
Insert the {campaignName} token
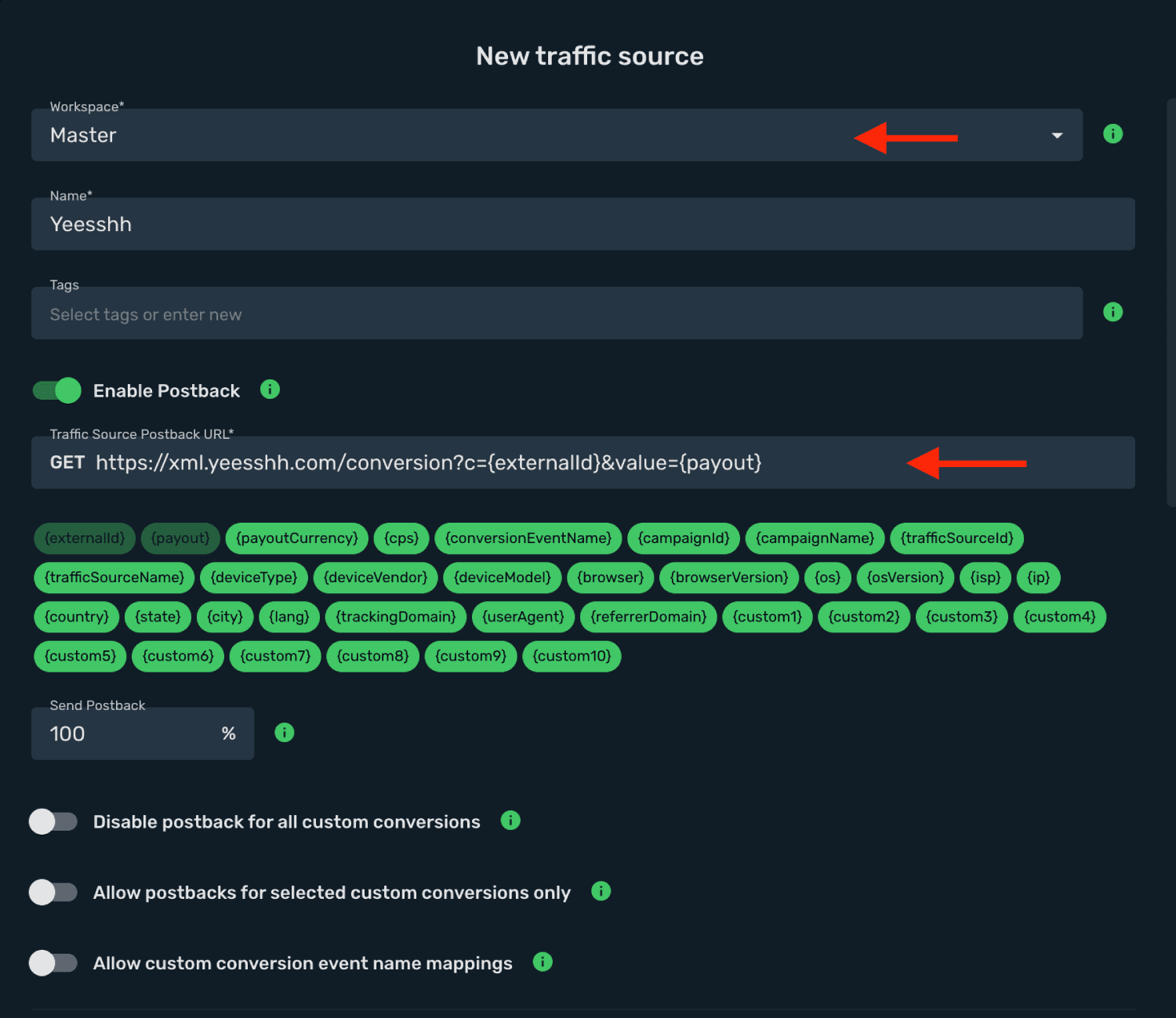[815, 538]
